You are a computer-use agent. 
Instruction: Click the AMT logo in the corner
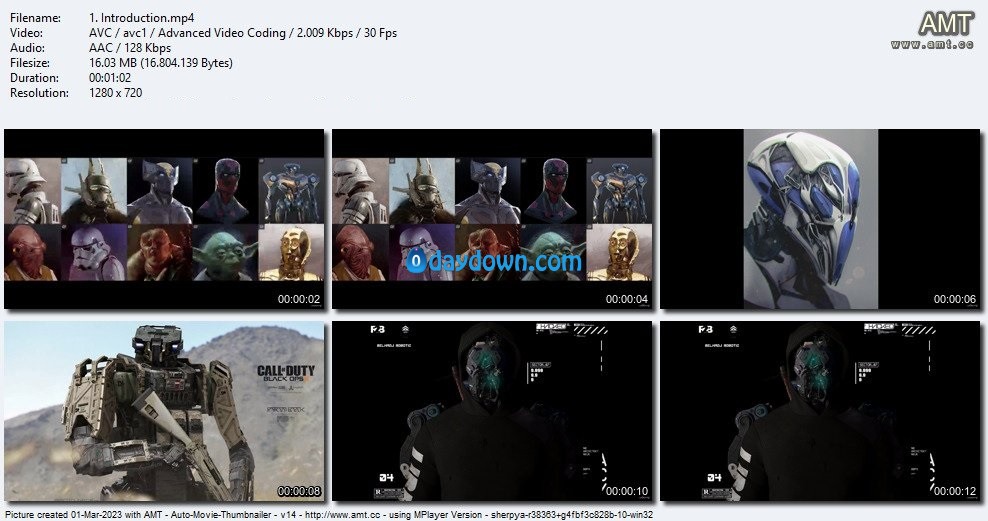(x=945, y=25)
